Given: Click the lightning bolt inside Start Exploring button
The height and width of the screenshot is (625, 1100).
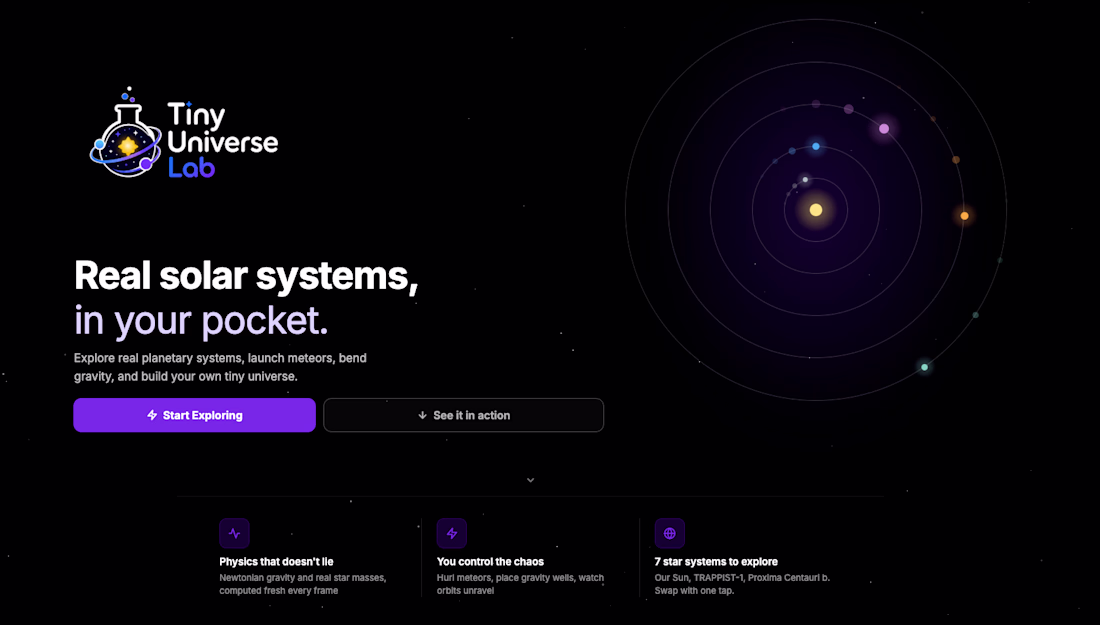Looking at the screenshot, I should 152,415.
